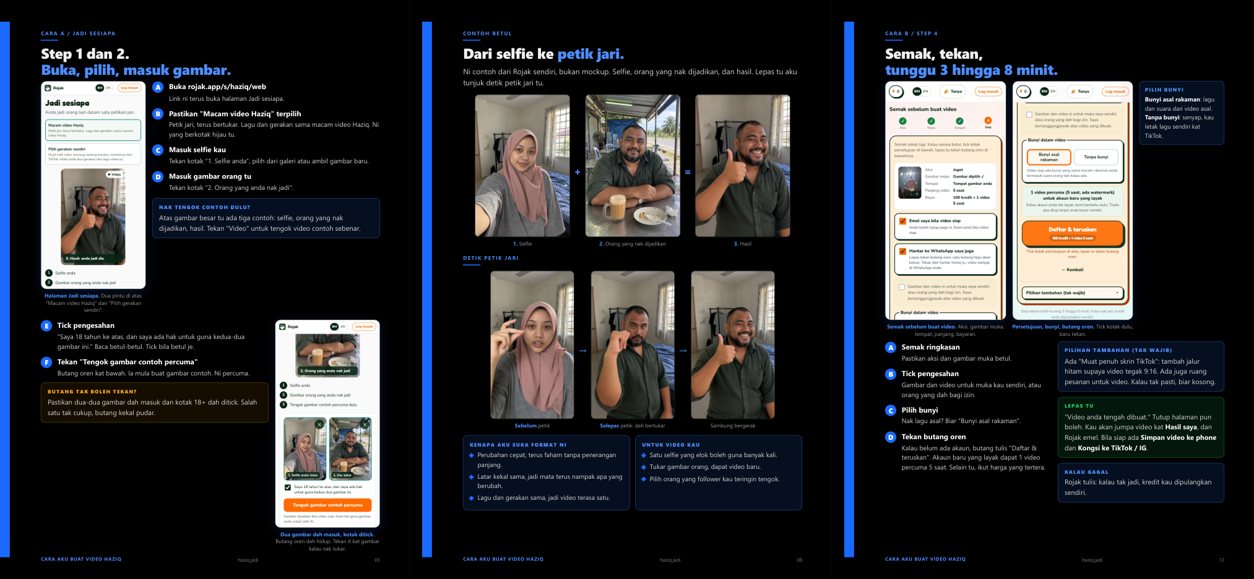Click 'Log masuk' in Daftar & teruskan phone
Viewport: 1254px width, 579px height.
(1113, 91)
